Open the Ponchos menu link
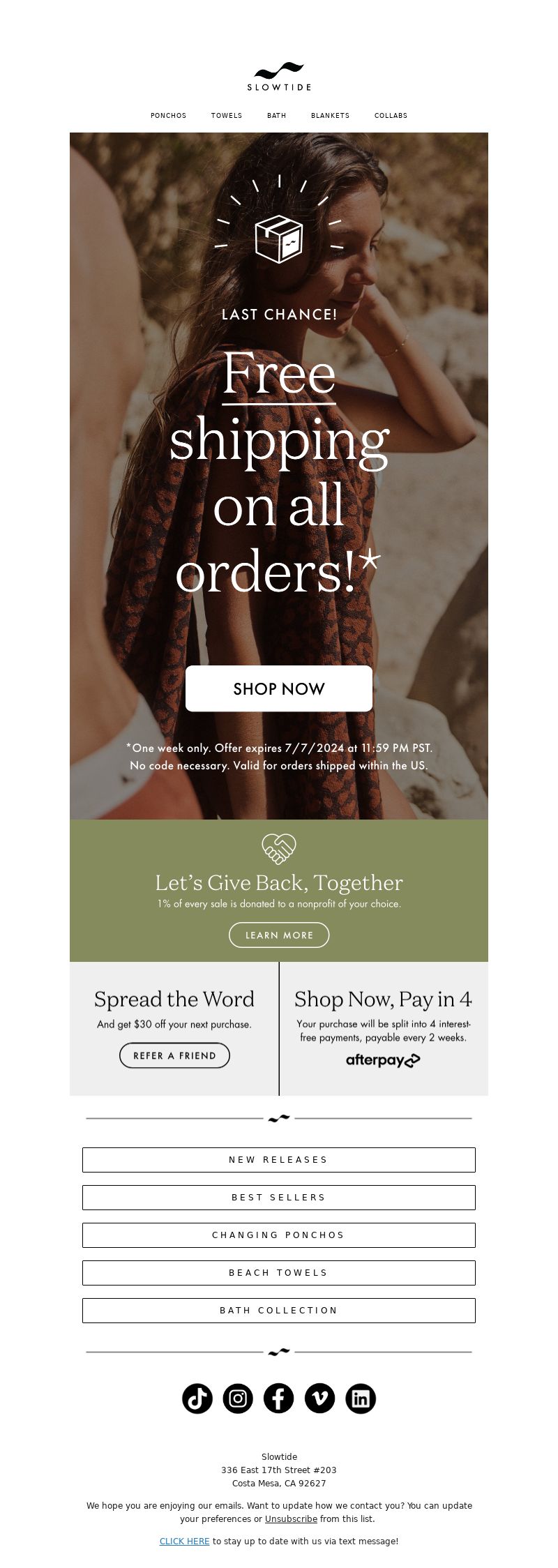Image resolution: width=558 pixels, height=1568 pixels. [x=169, y=116]
